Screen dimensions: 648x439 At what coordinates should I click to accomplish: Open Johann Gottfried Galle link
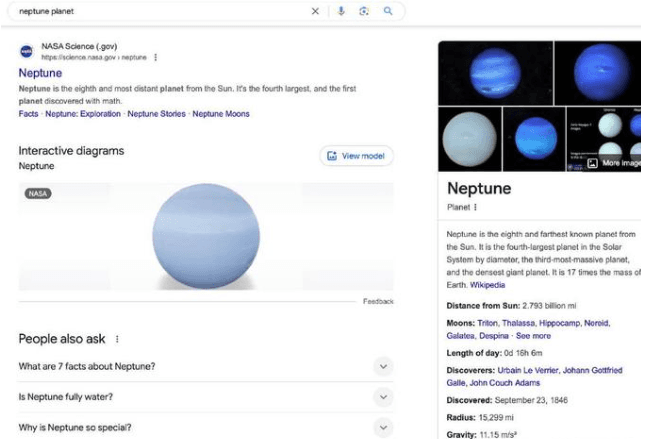534,376
